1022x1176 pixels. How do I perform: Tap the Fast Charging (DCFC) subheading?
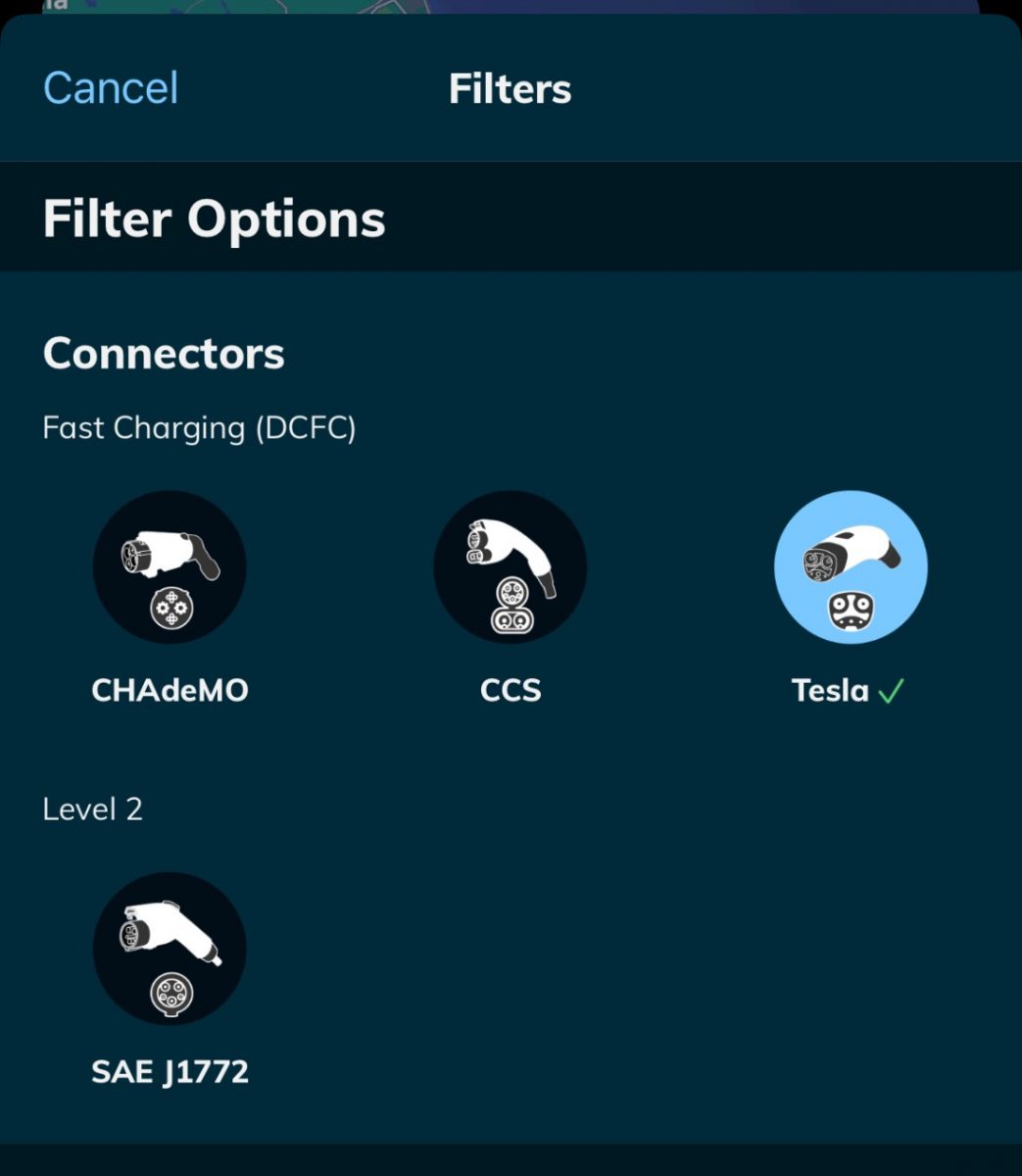click(x=199, y=428)
